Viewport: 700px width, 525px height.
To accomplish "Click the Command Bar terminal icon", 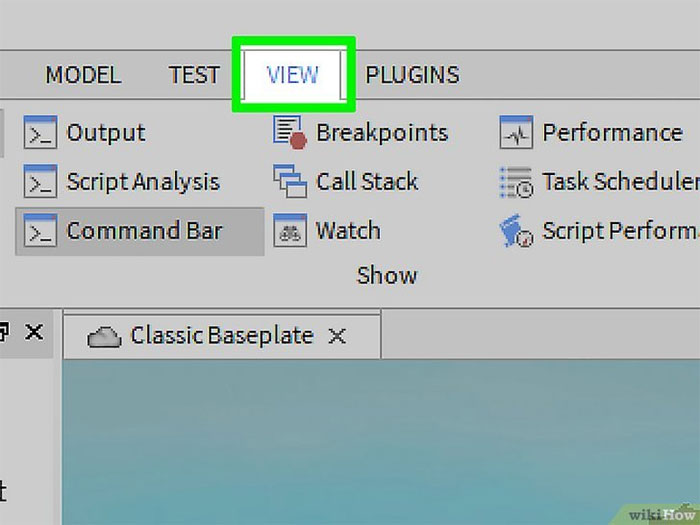I will tap(40, 231).
